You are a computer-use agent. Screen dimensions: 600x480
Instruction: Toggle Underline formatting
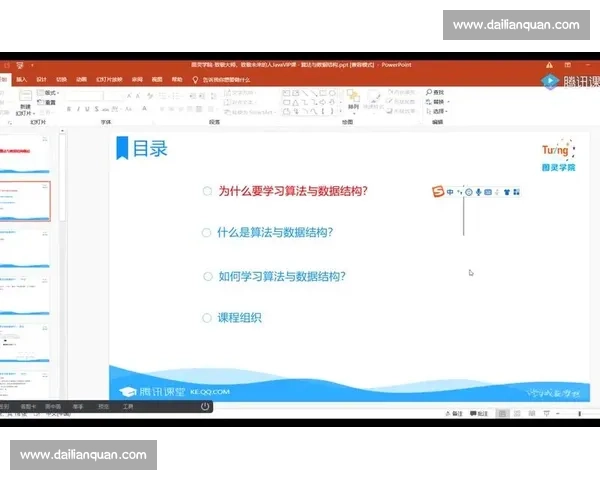pos(87,109)
